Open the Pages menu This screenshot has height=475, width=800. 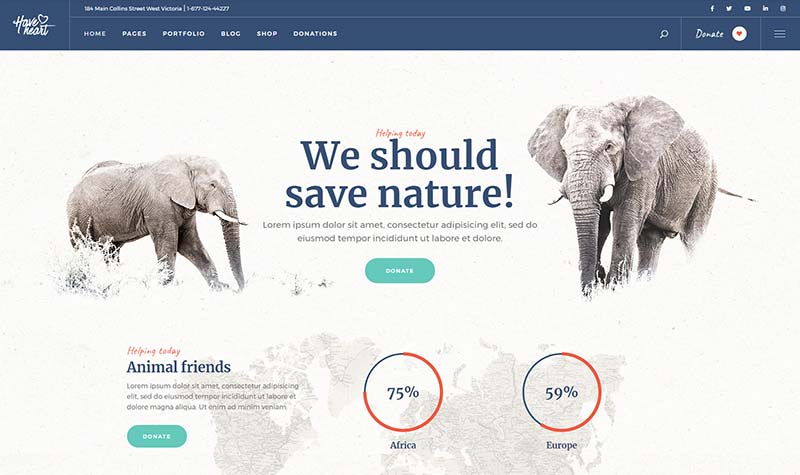134,34
